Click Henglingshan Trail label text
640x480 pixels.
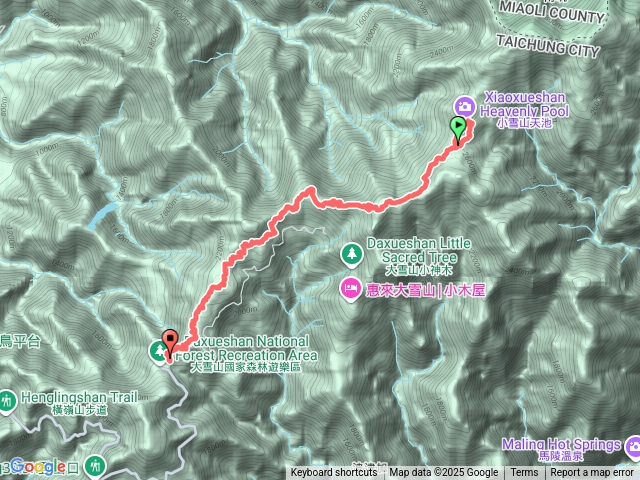coord(80,397)
